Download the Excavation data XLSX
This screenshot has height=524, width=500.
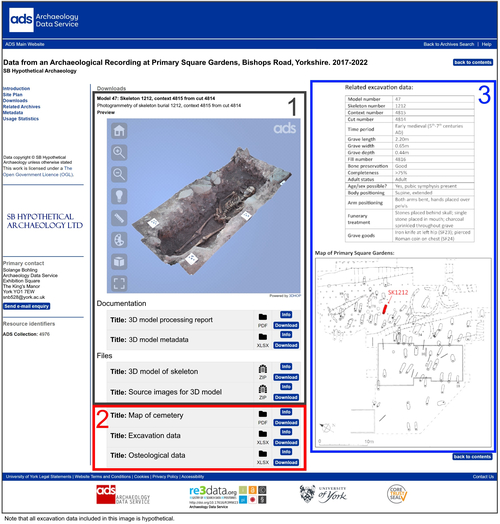pyautogui.click(x=286, y=443)
